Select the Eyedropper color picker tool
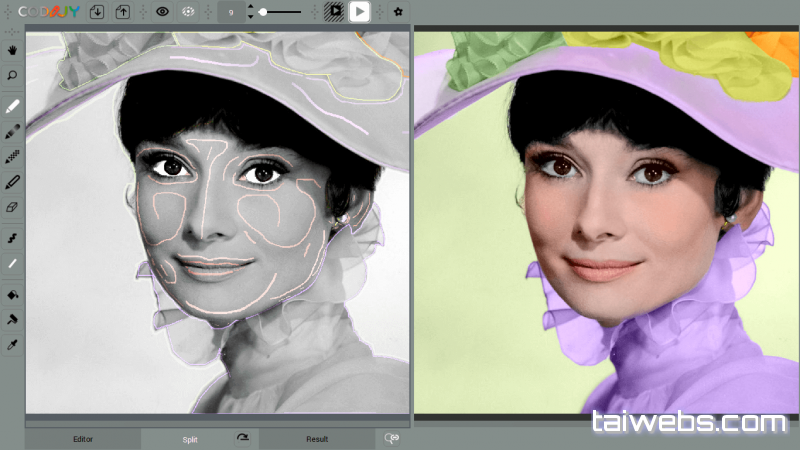This screenshot has height=450, width=800. (12, 345)
